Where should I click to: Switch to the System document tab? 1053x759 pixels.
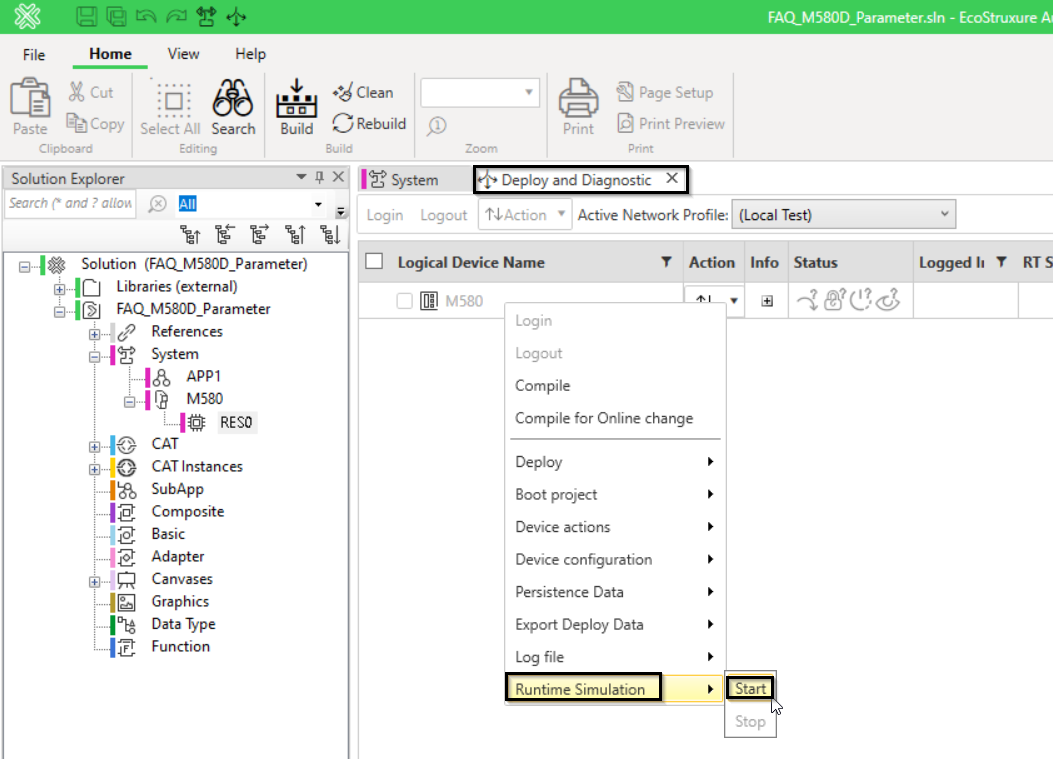[415, 180]
